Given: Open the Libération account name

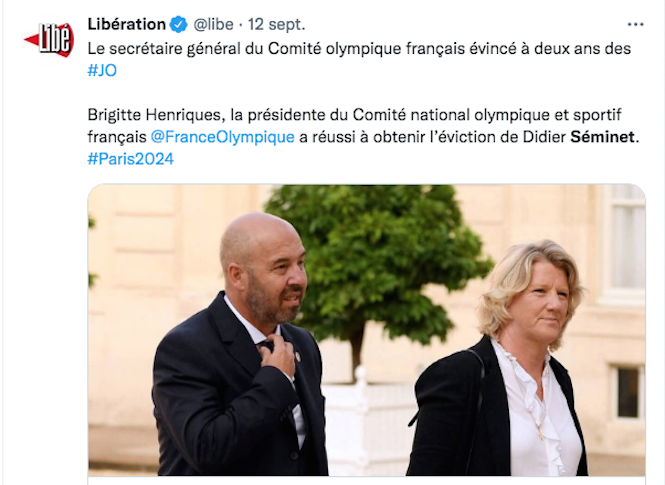Looking at the screenshot, I should coord(126,24).
